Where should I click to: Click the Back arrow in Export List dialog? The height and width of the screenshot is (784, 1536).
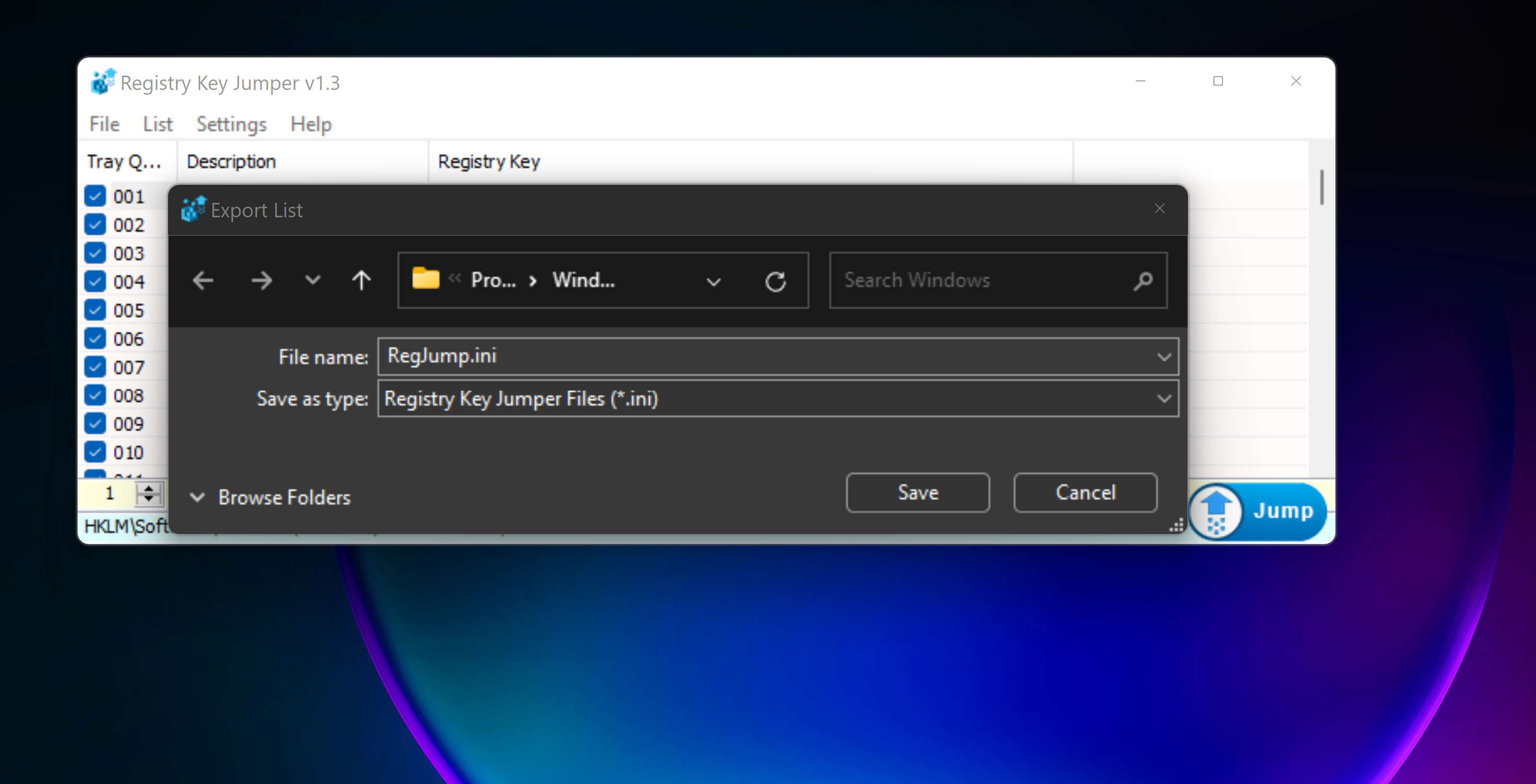203,280
